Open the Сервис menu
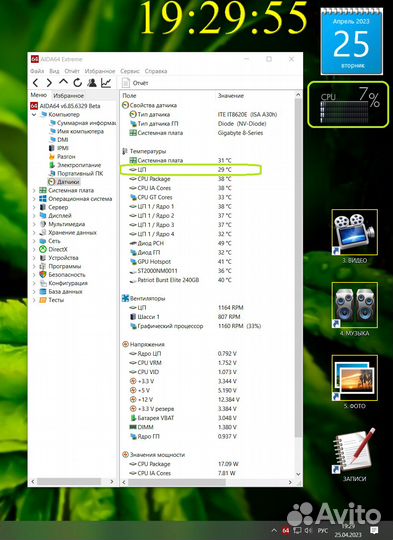Screen dimensions: 393x540 tap(130, 71)
